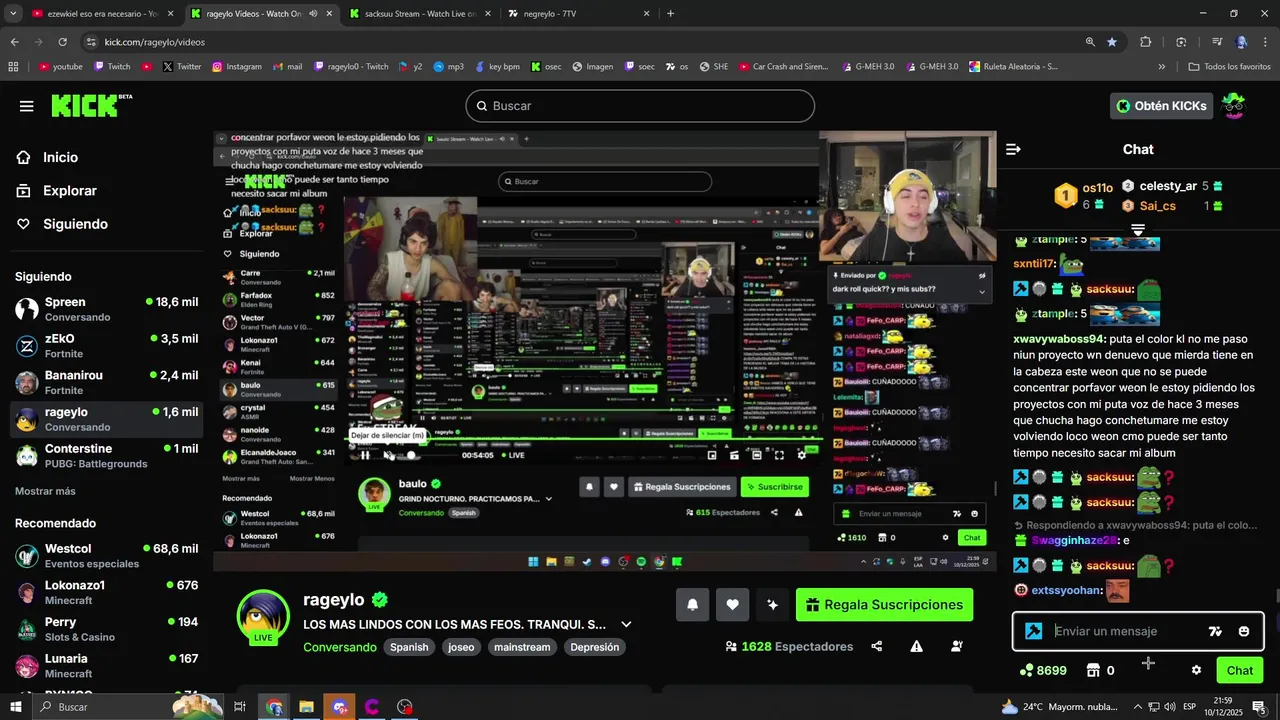The height and width of the screenshot is (720, 1280).
Task: Open Todos los favoritos bookmark folder
Action: tap(1229, 67)
